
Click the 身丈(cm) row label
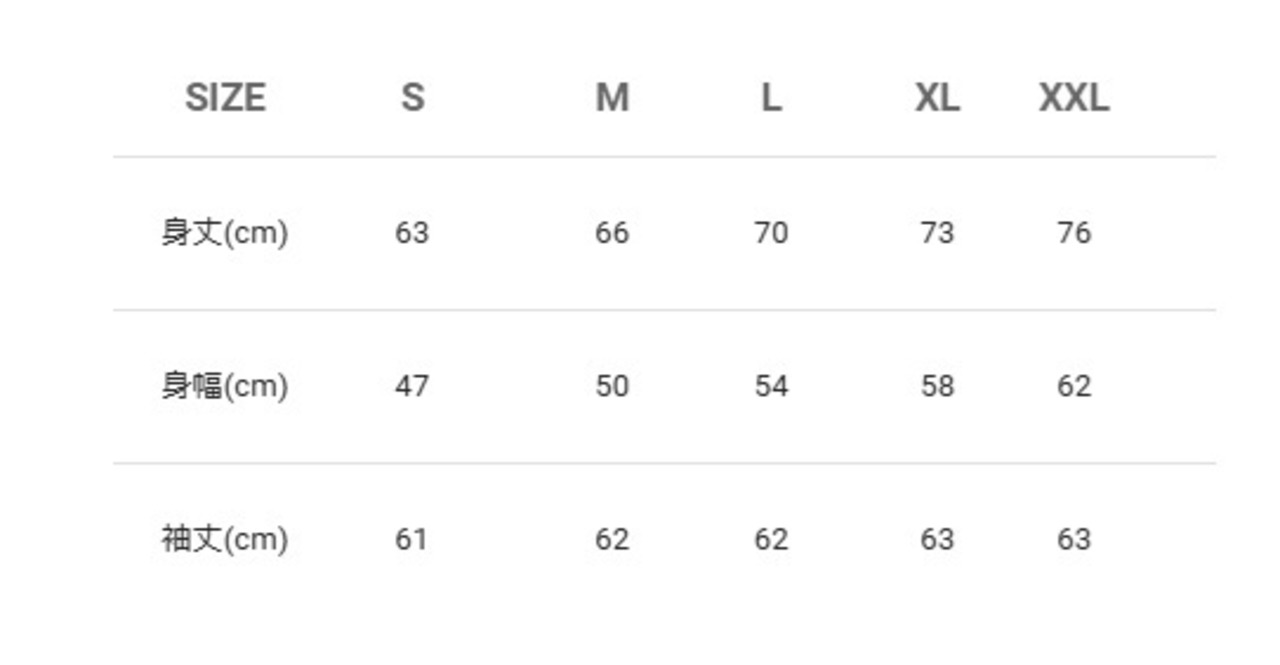tap(225, 233)
